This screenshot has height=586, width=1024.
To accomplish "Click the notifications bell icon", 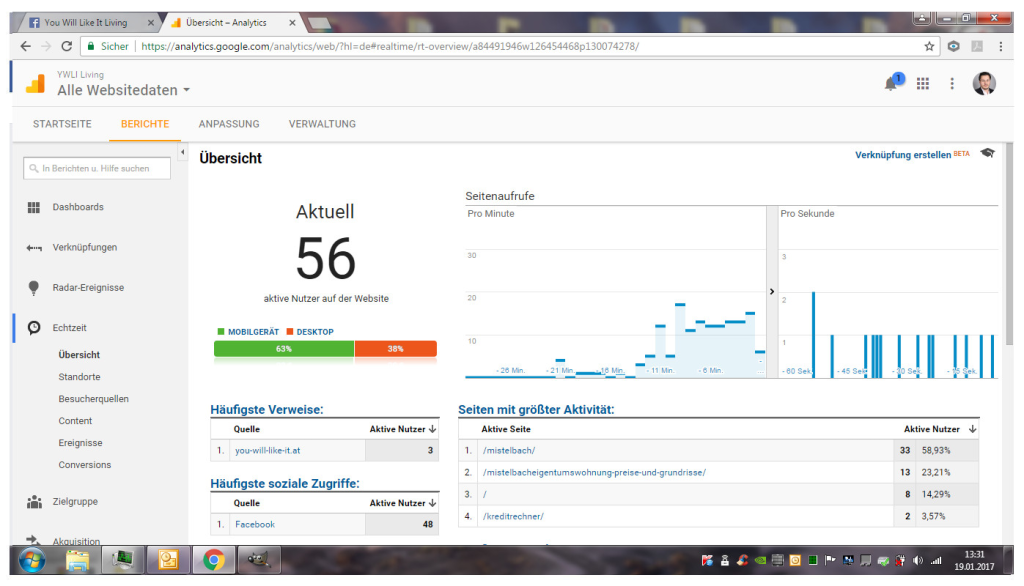I will (890, 84).
